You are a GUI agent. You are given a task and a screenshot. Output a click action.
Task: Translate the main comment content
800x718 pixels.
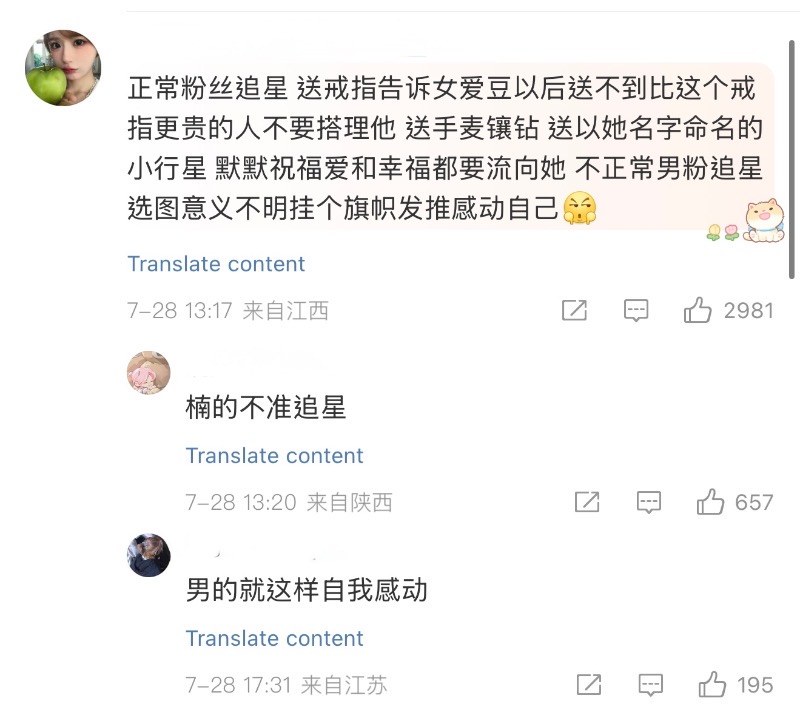[x=216, y=264]
